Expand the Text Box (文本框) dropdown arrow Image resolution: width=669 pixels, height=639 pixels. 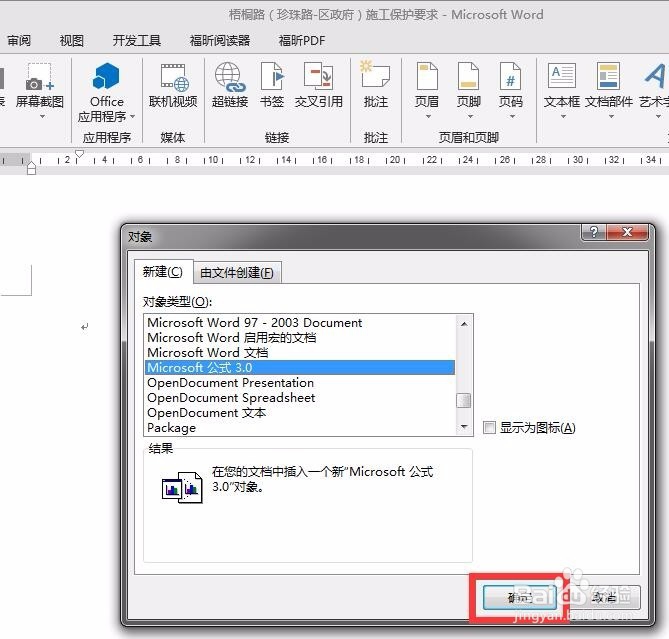coord(563,116)
